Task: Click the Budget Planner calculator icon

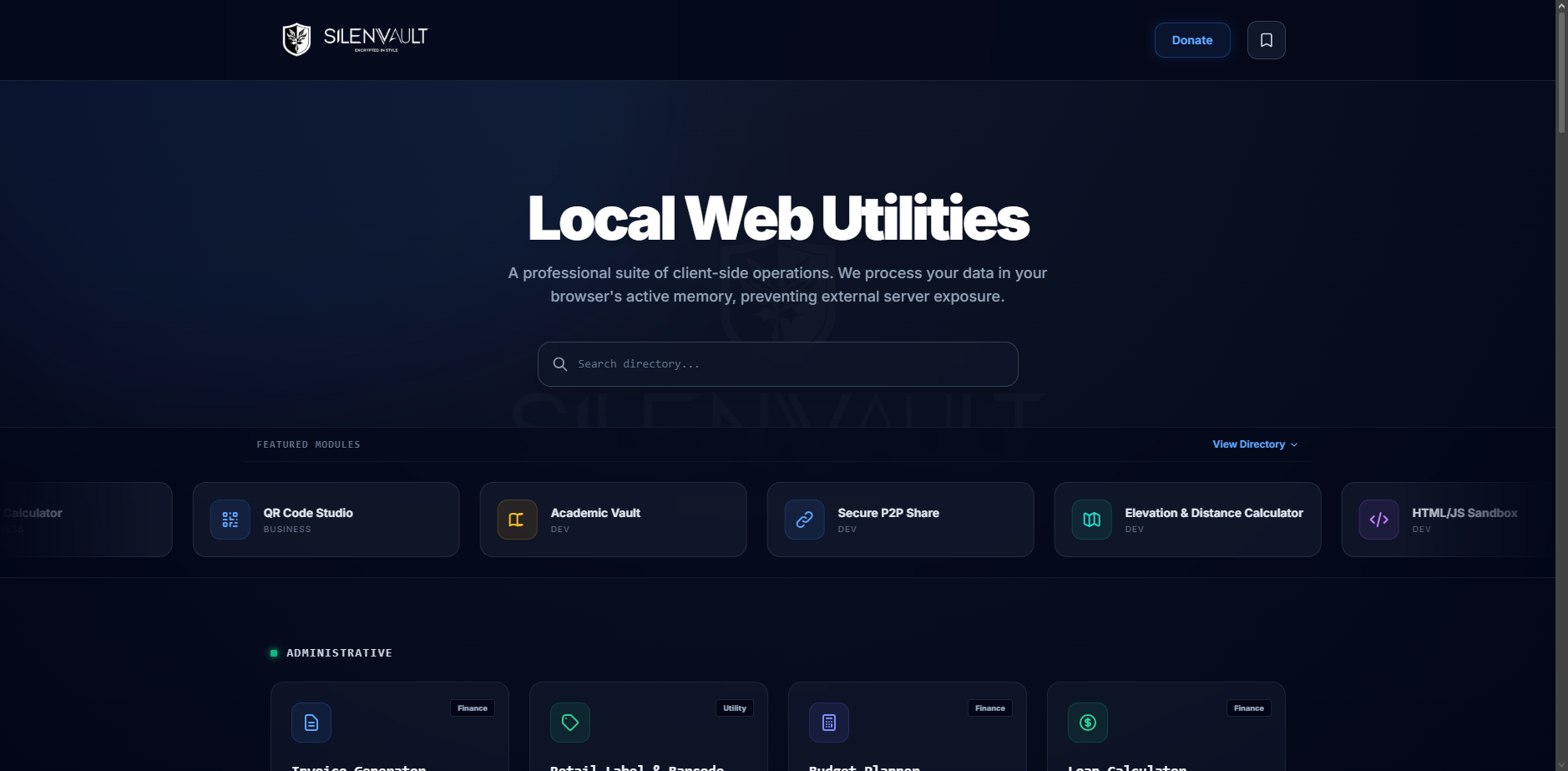Action: click(829, 723)
